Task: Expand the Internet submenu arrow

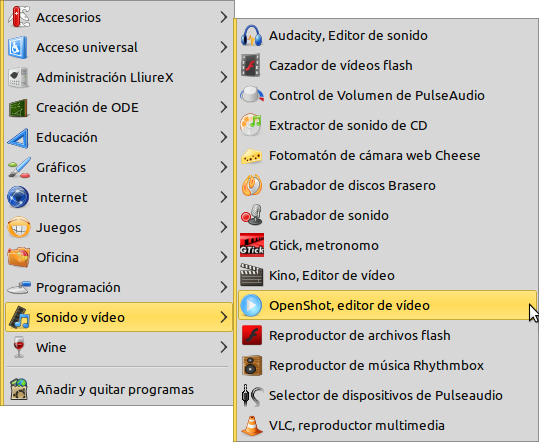Action: 224,197
